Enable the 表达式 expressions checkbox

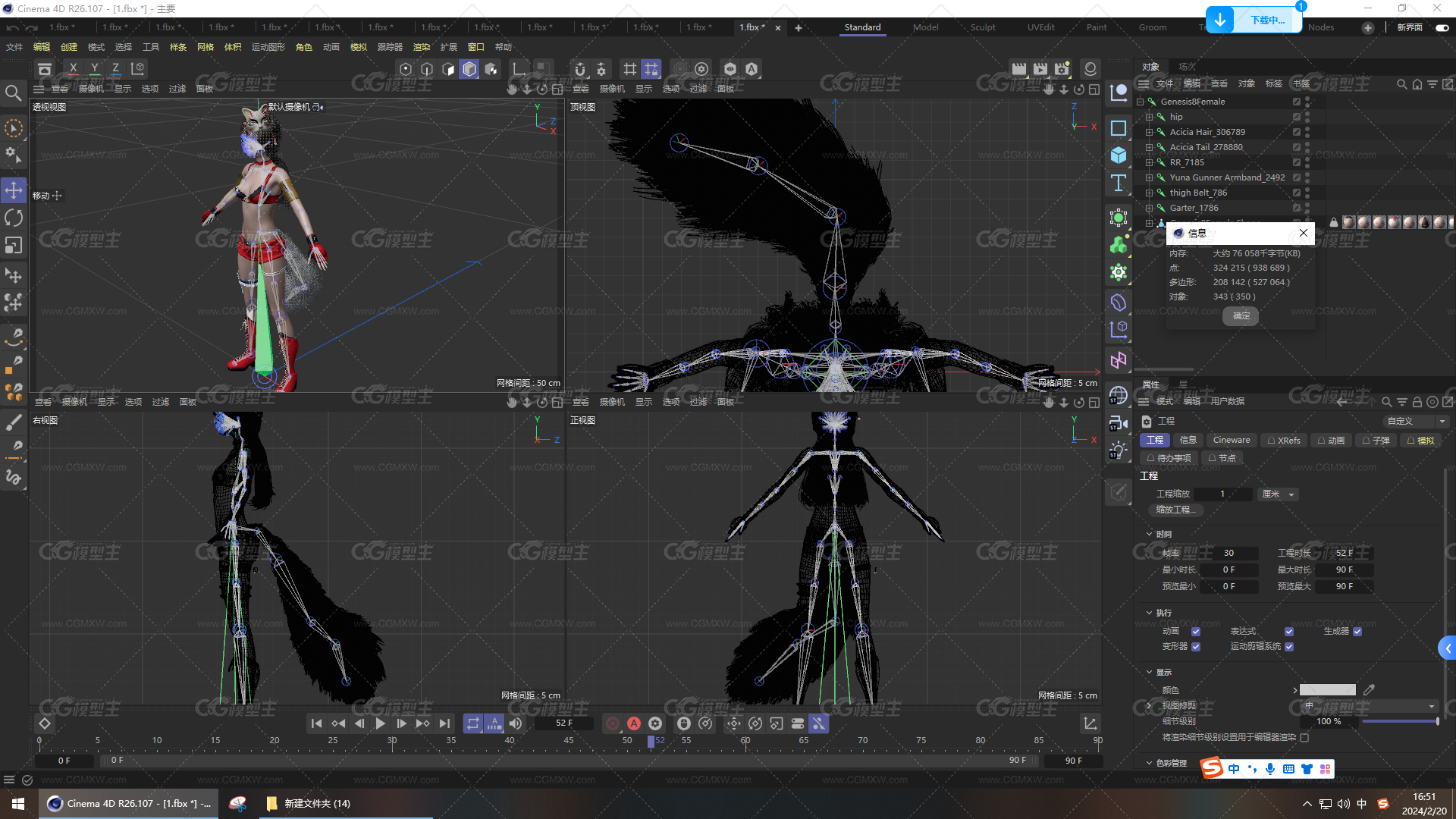point(1289,632)
